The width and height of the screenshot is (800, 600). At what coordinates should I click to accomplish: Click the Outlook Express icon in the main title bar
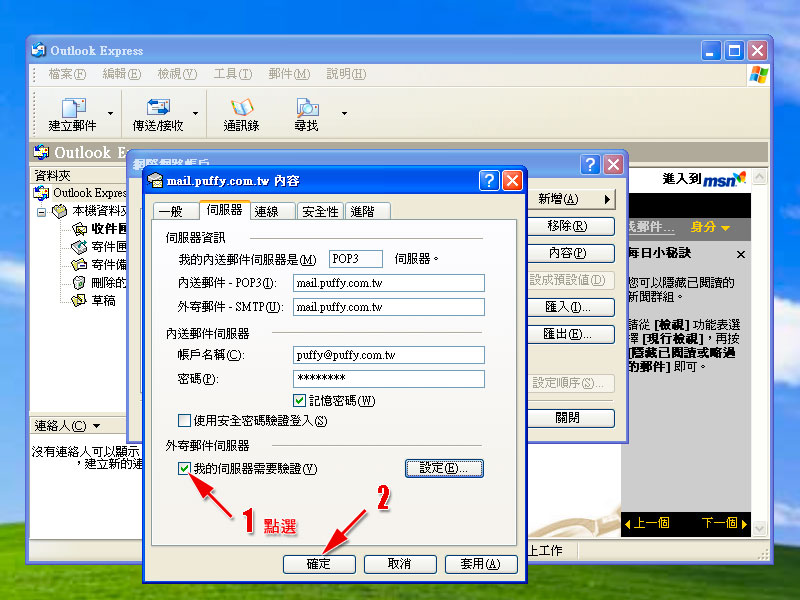click(39, 50)
